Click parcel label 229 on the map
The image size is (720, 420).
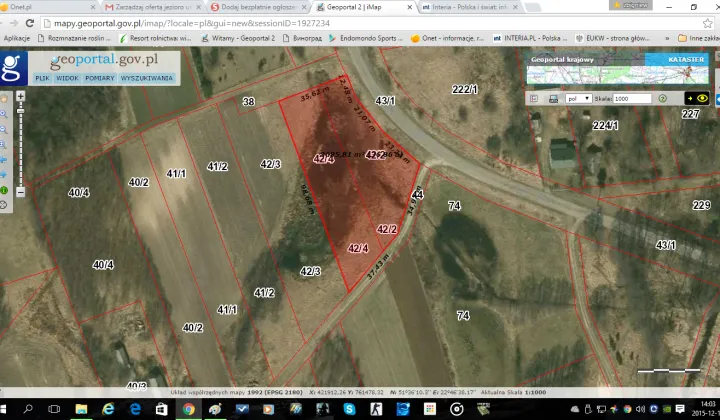pyautogui.click(x=701, y=205)
